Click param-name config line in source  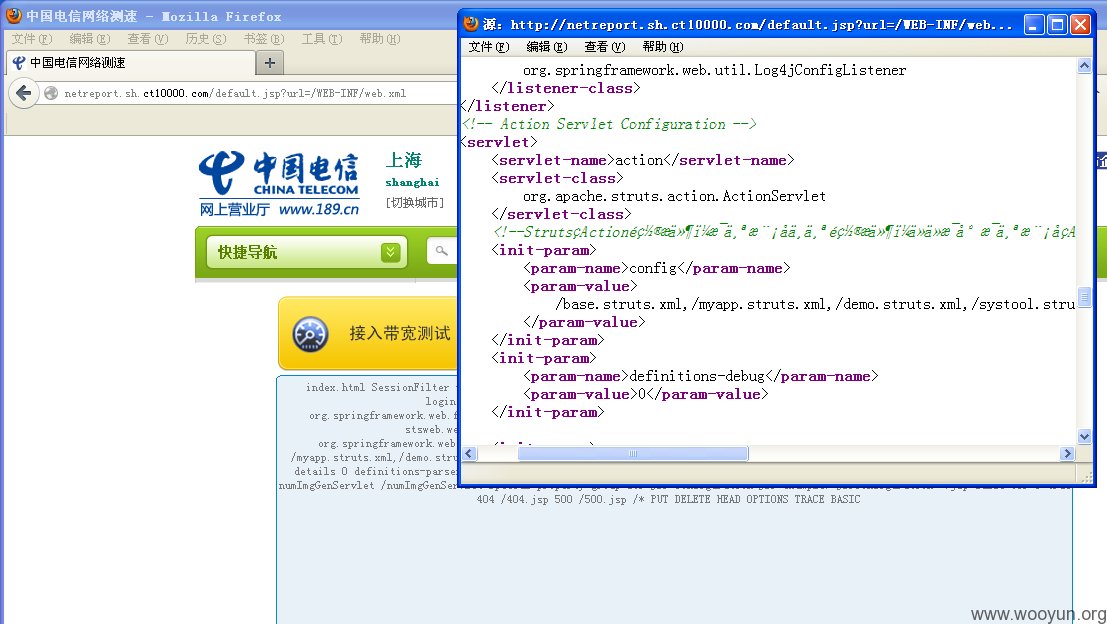(x=657, y=268)
